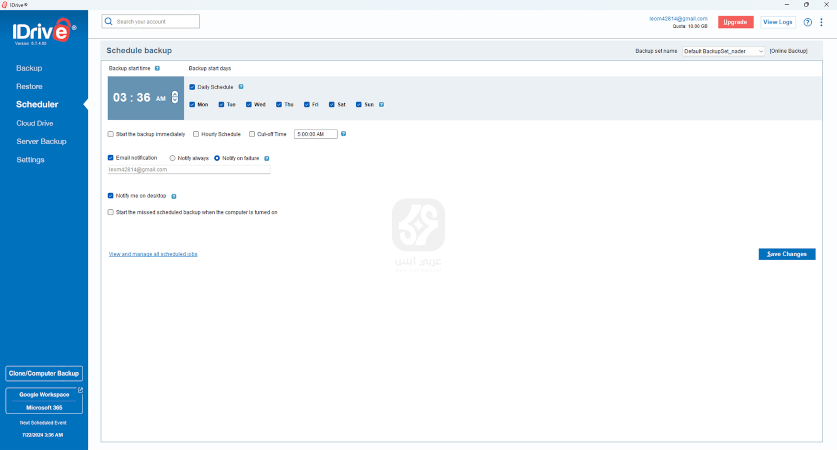The height and width of the screenshot is (450, 837).
Task: Open View and manage all scheduled jobs link
Action: tap(153, 254)
